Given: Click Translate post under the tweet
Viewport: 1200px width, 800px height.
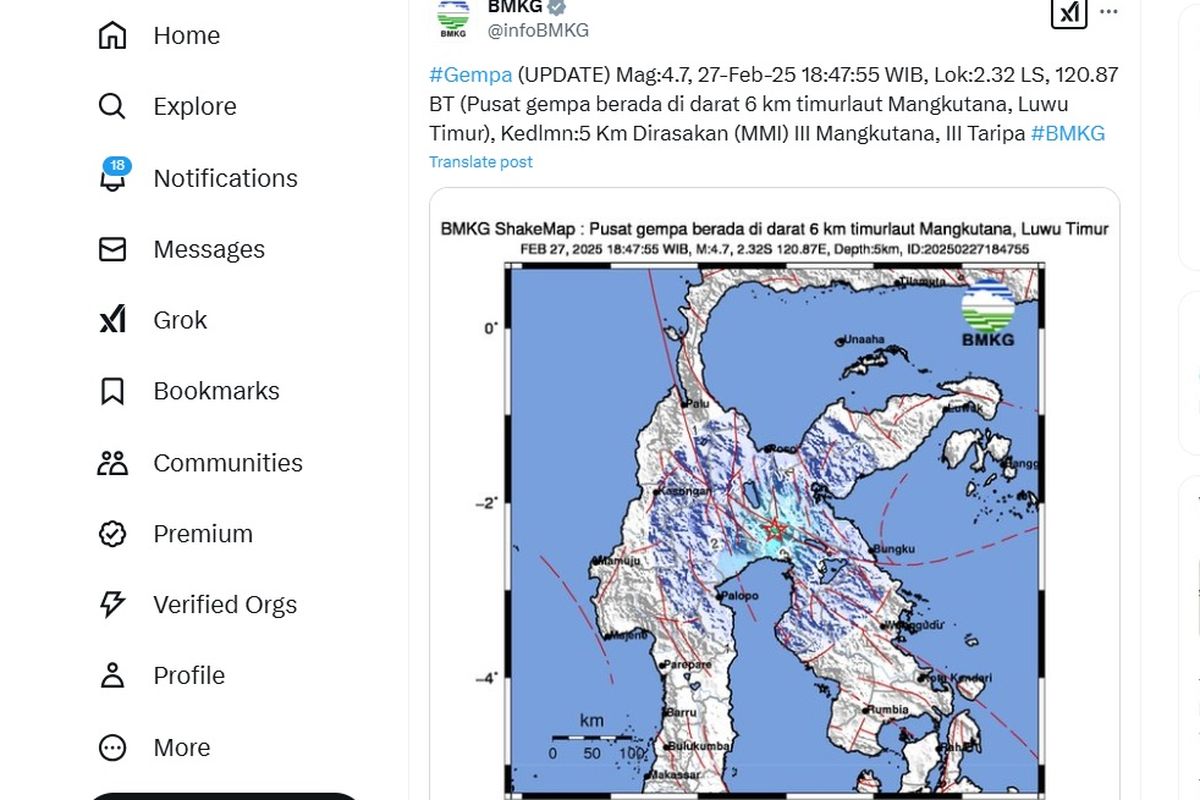Looking at the screenshot, I should [480, 161].
